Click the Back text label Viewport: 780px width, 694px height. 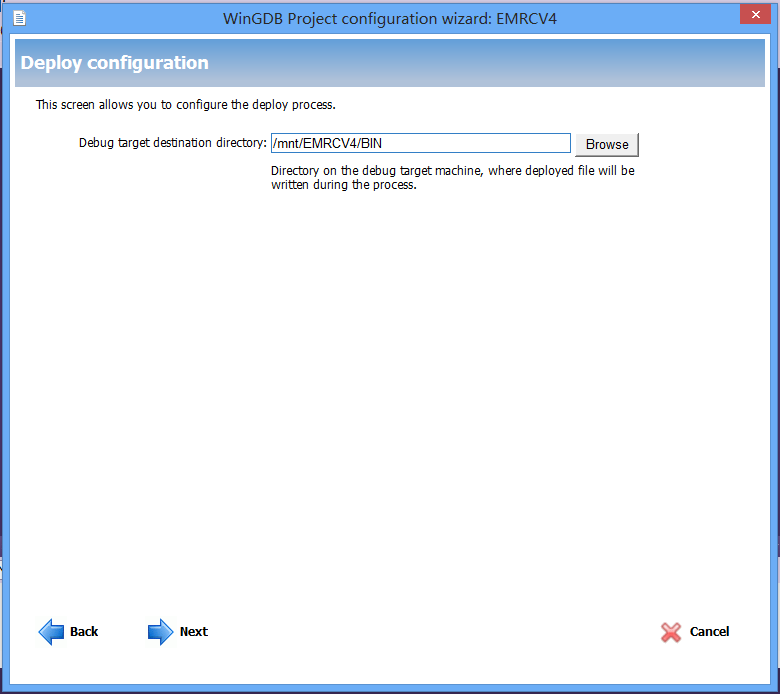tap(84, 632)
